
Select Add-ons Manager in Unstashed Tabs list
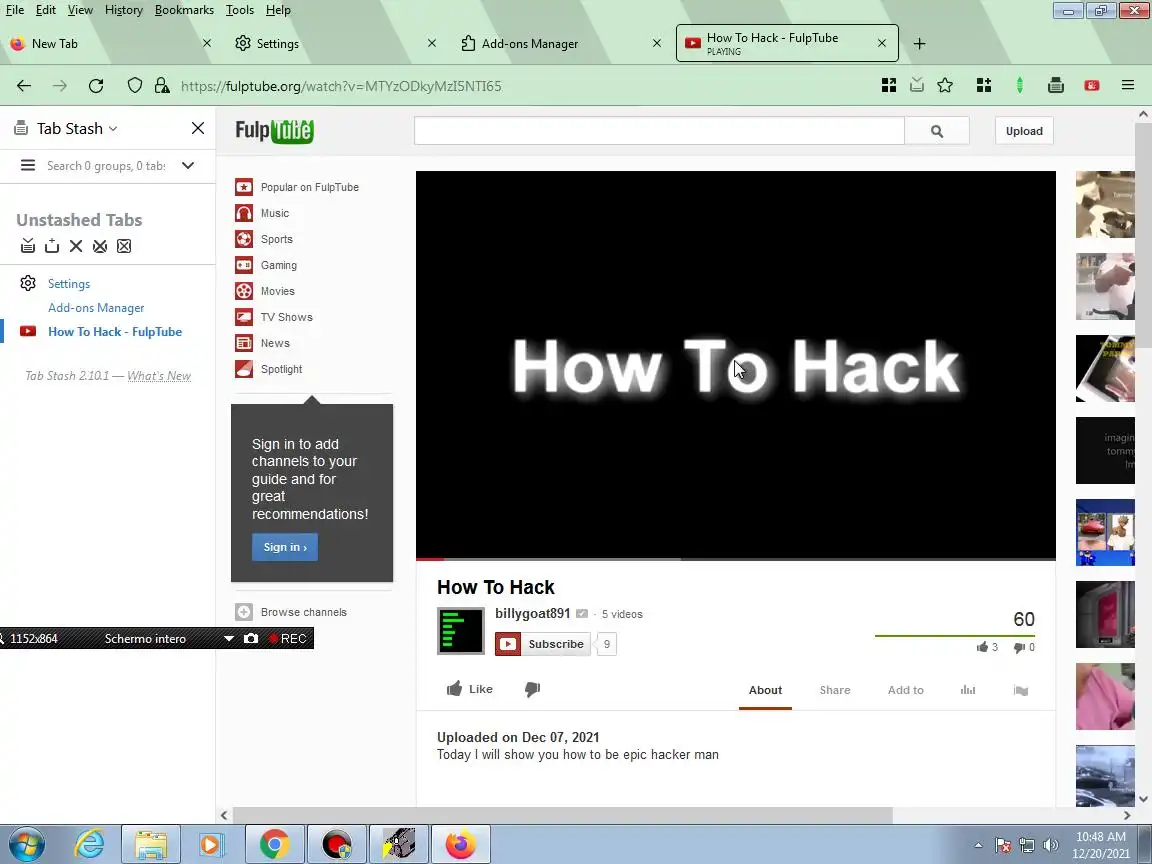[x=96, y=308]
